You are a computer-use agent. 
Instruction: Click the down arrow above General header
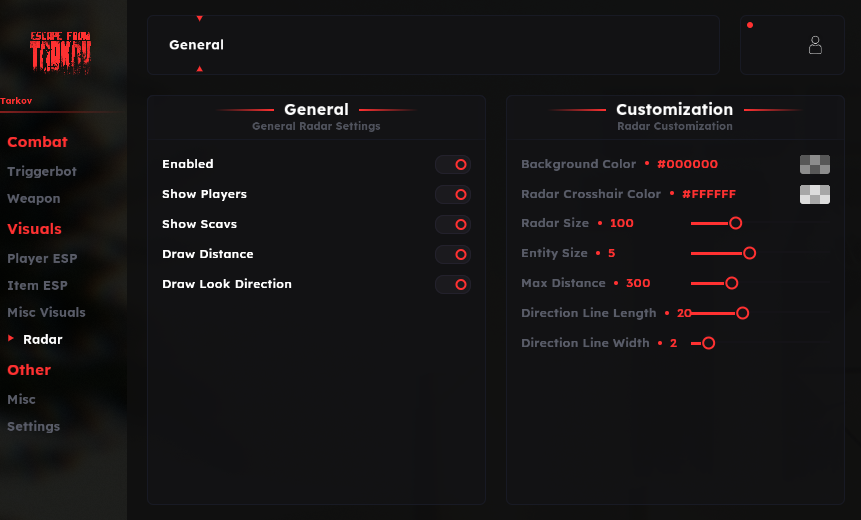(x=200, y=19)
